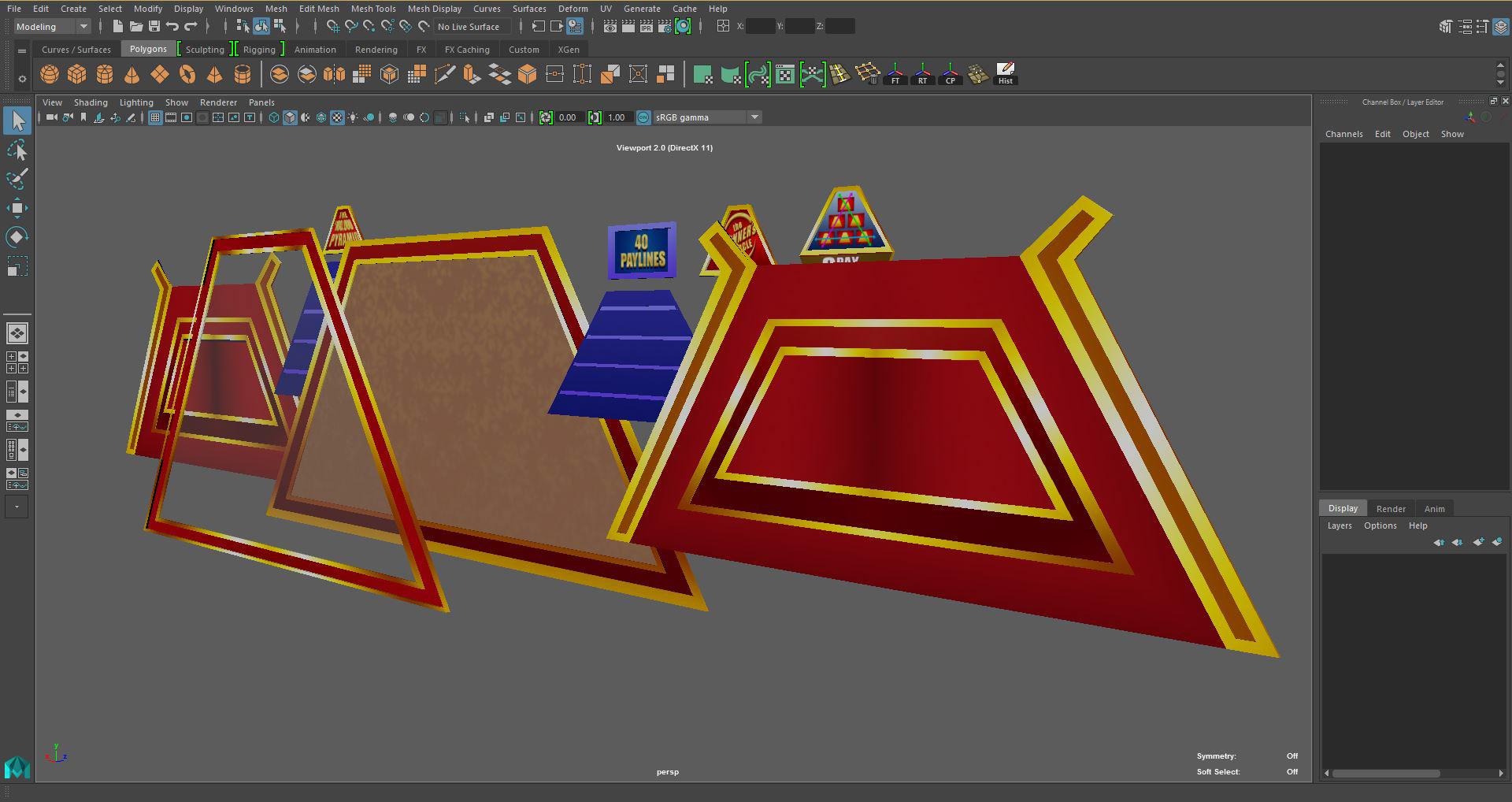
Task: Activate the Move tool
Action: (x=17, y=208)
